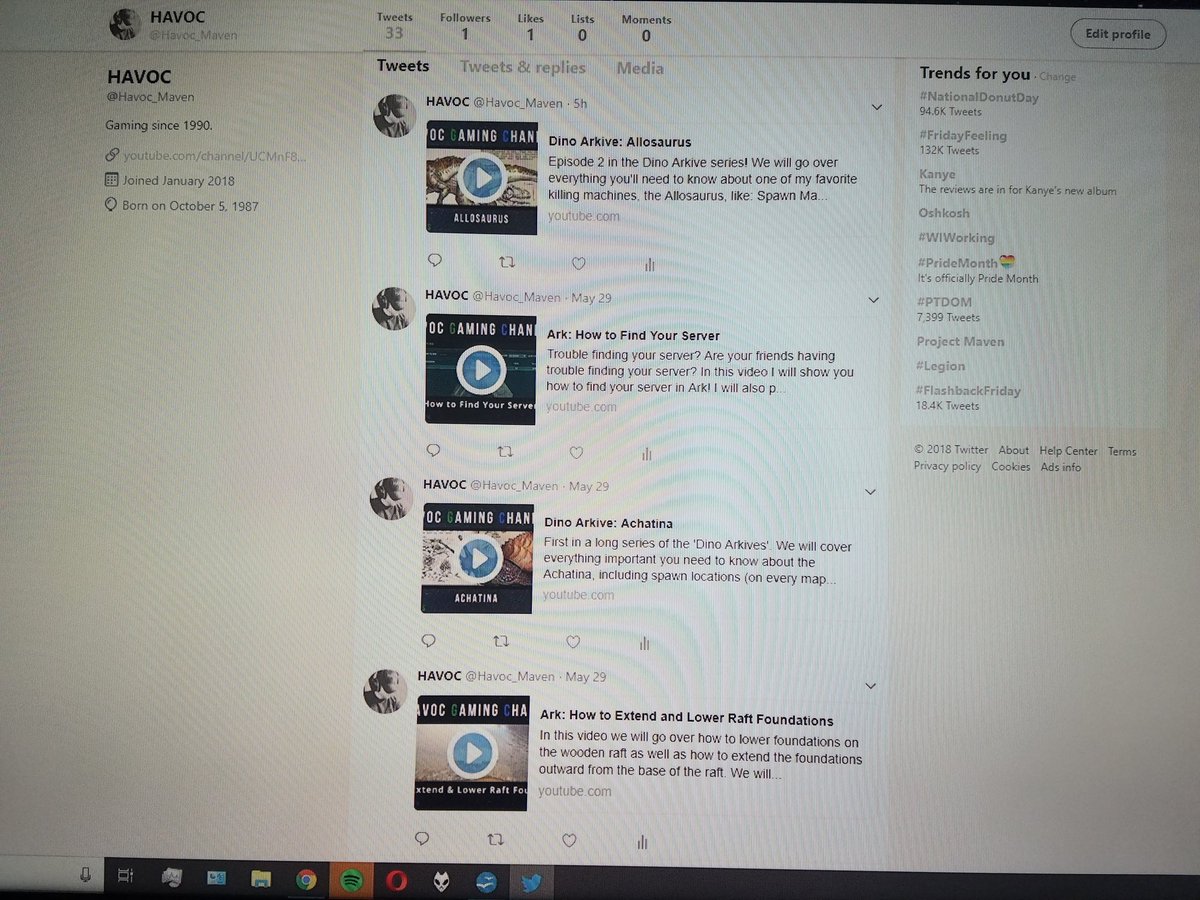Click the header HAVOC profile avatar

[124, 25]
